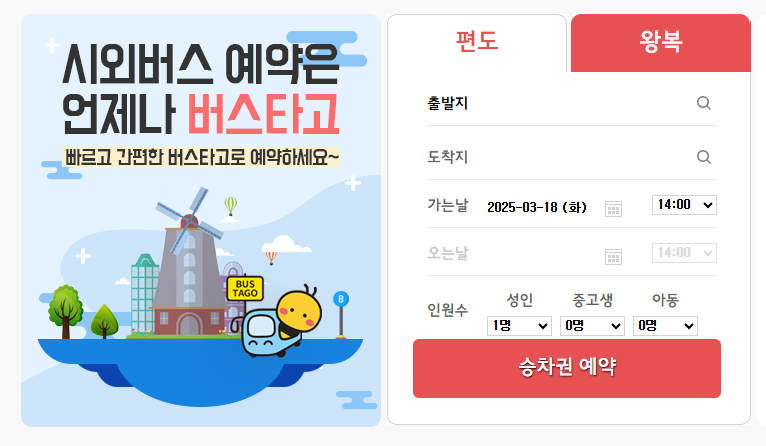Open the departure time 14:00 dropdown
Viewport: 766px width, 446px height.
click(x=684, y=205)
